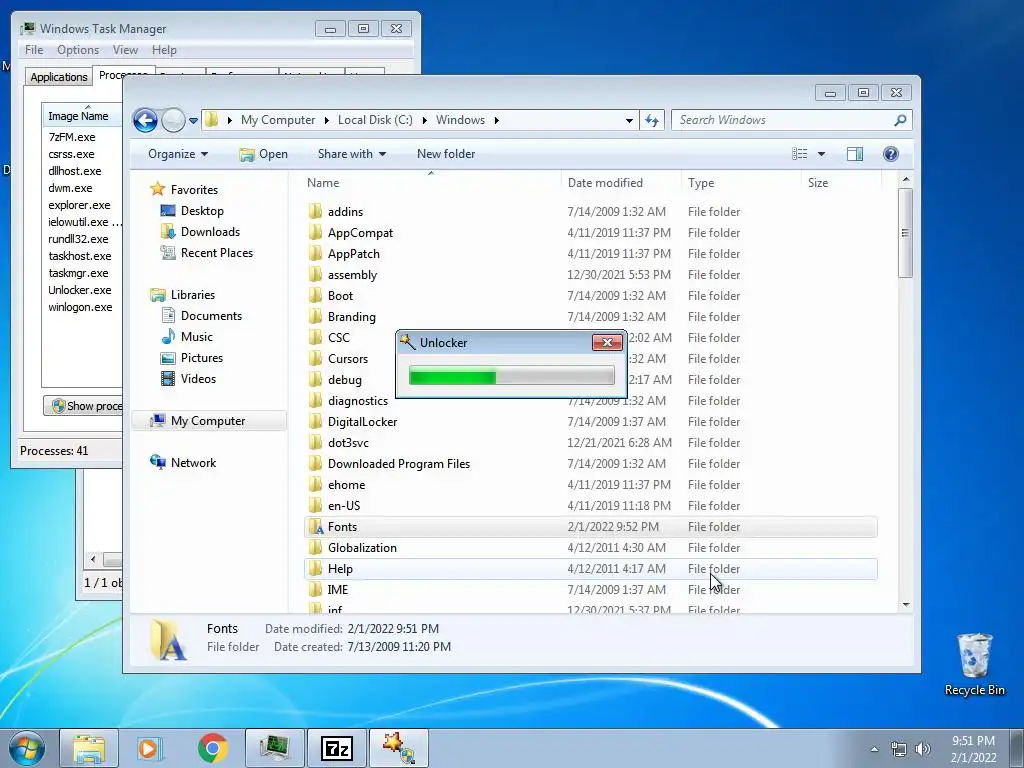Click the Forward navigation arrow in Explorer
The image size is (1024, 768).
(x=173, y=120)
